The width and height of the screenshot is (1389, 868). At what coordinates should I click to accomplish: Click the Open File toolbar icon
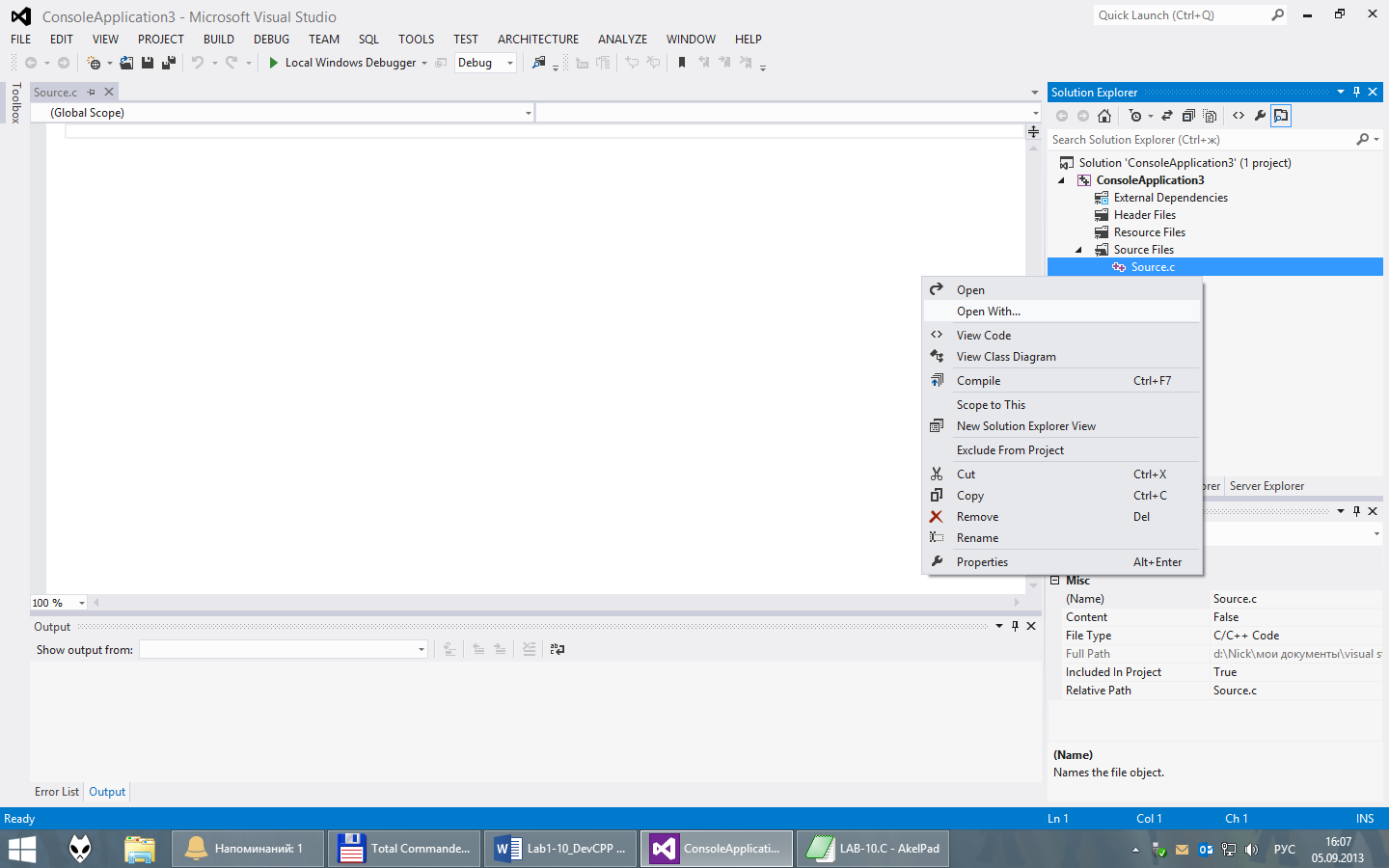click(126, 63)
